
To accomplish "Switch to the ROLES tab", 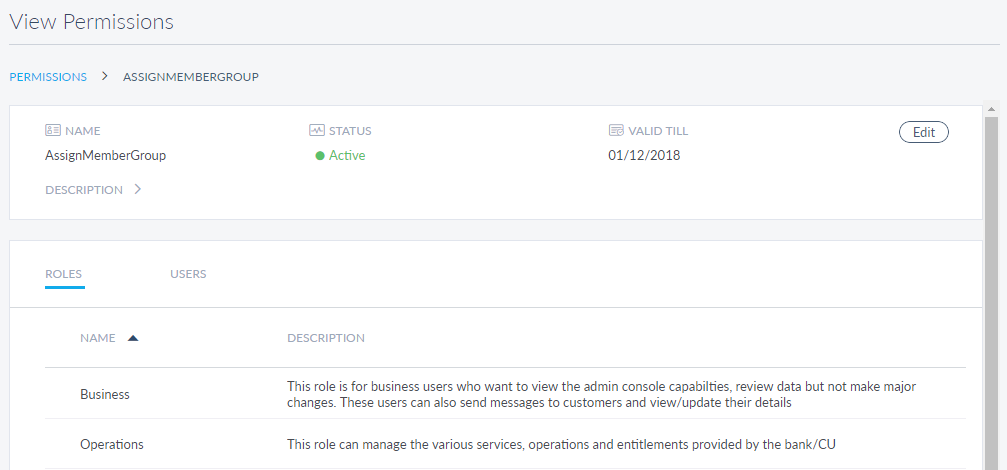I will point(64,274).
